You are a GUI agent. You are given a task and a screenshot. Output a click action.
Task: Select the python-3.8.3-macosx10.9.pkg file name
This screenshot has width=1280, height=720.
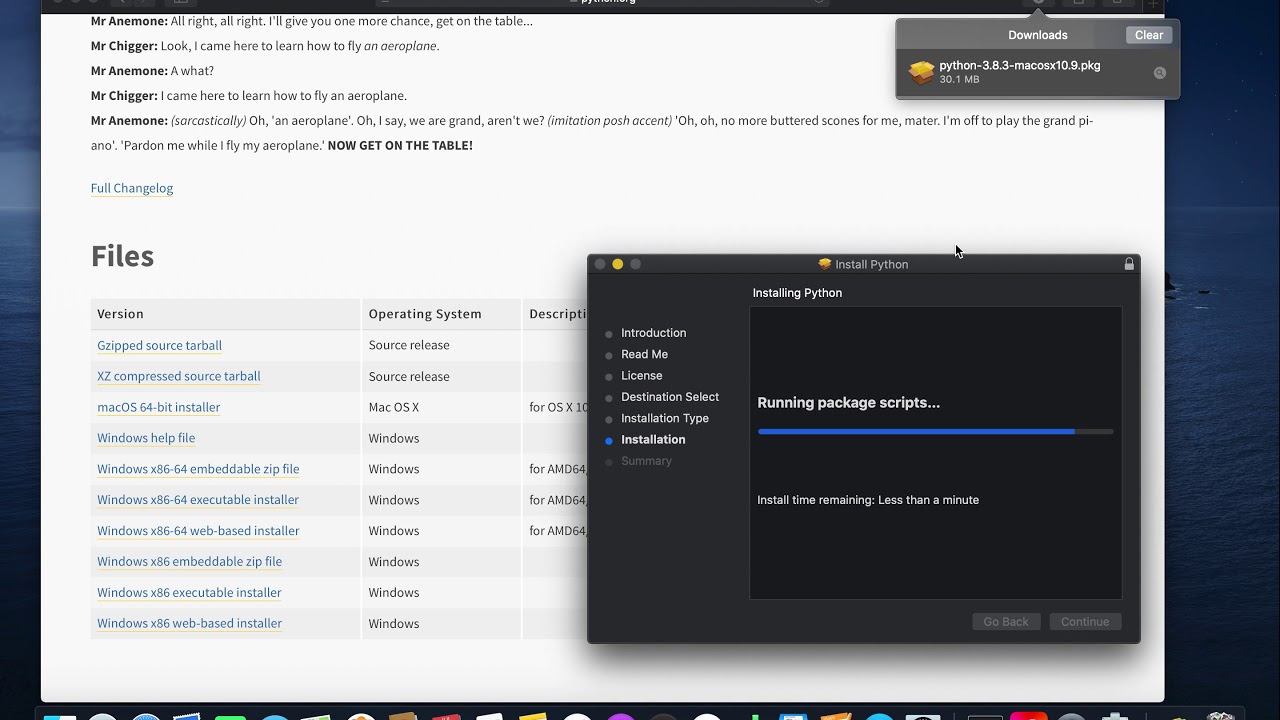coord(1019,65)
